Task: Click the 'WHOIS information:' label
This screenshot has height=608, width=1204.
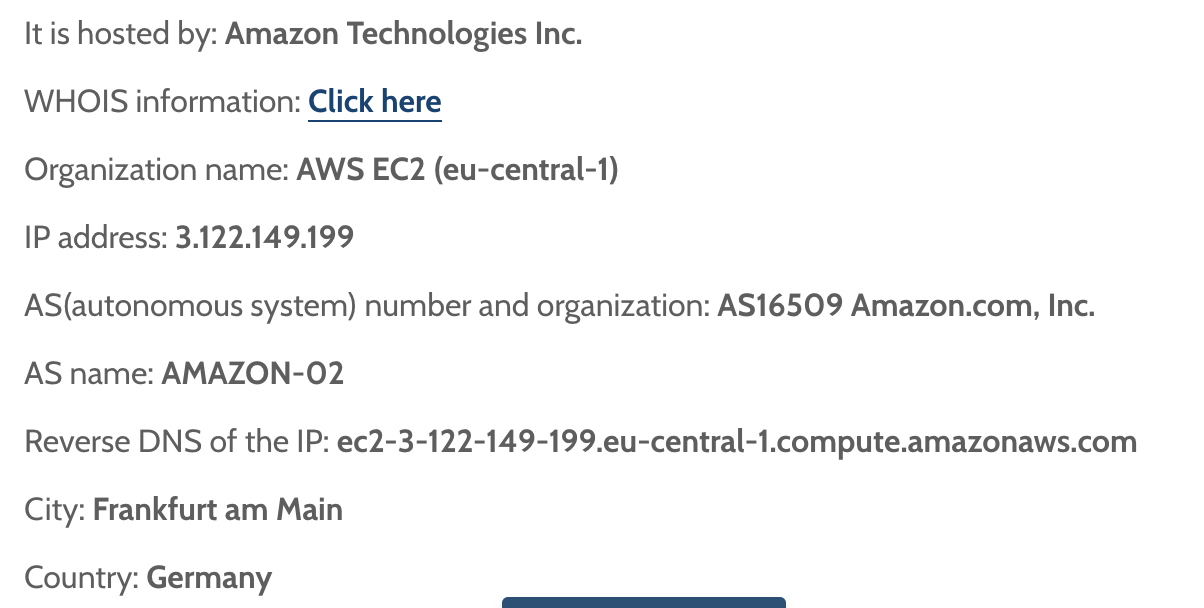Action: click(162, 102)
